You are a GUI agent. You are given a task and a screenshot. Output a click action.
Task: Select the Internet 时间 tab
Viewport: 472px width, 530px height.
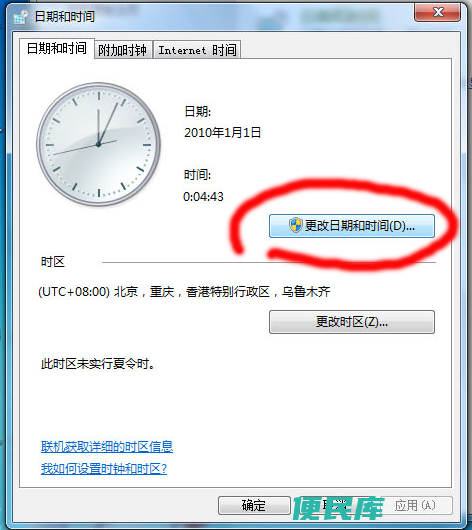click(197, 50)
